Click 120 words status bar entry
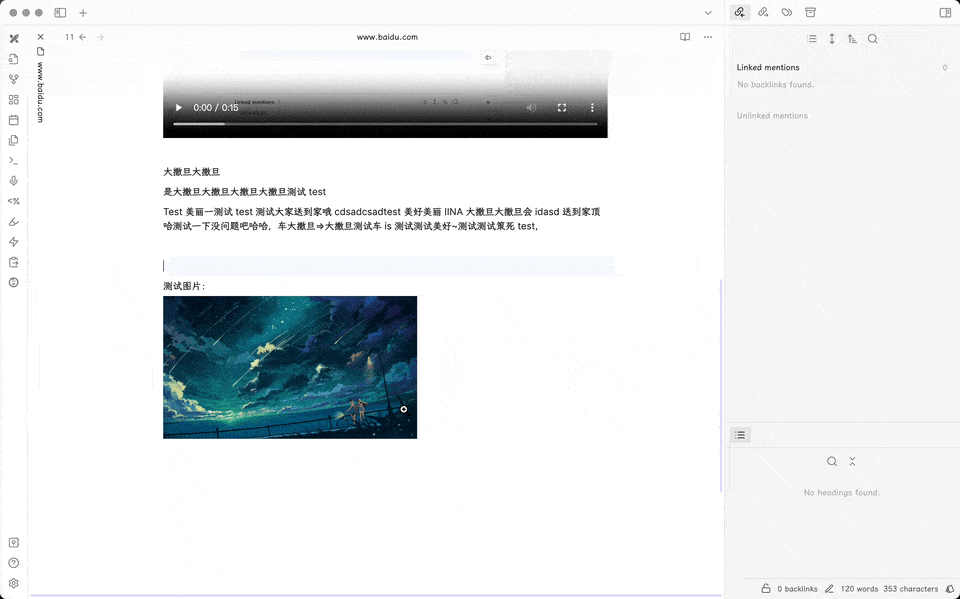This screenshot has height=599, width=960. 859,589
